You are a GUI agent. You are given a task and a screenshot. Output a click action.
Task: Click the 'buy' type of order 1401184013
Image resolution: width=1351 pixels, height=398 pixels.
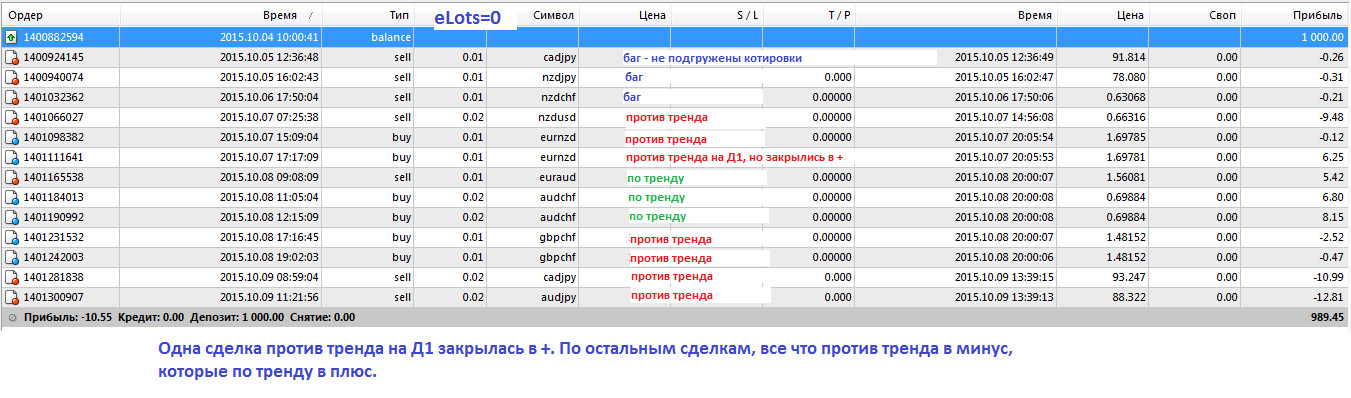point(402,197)
